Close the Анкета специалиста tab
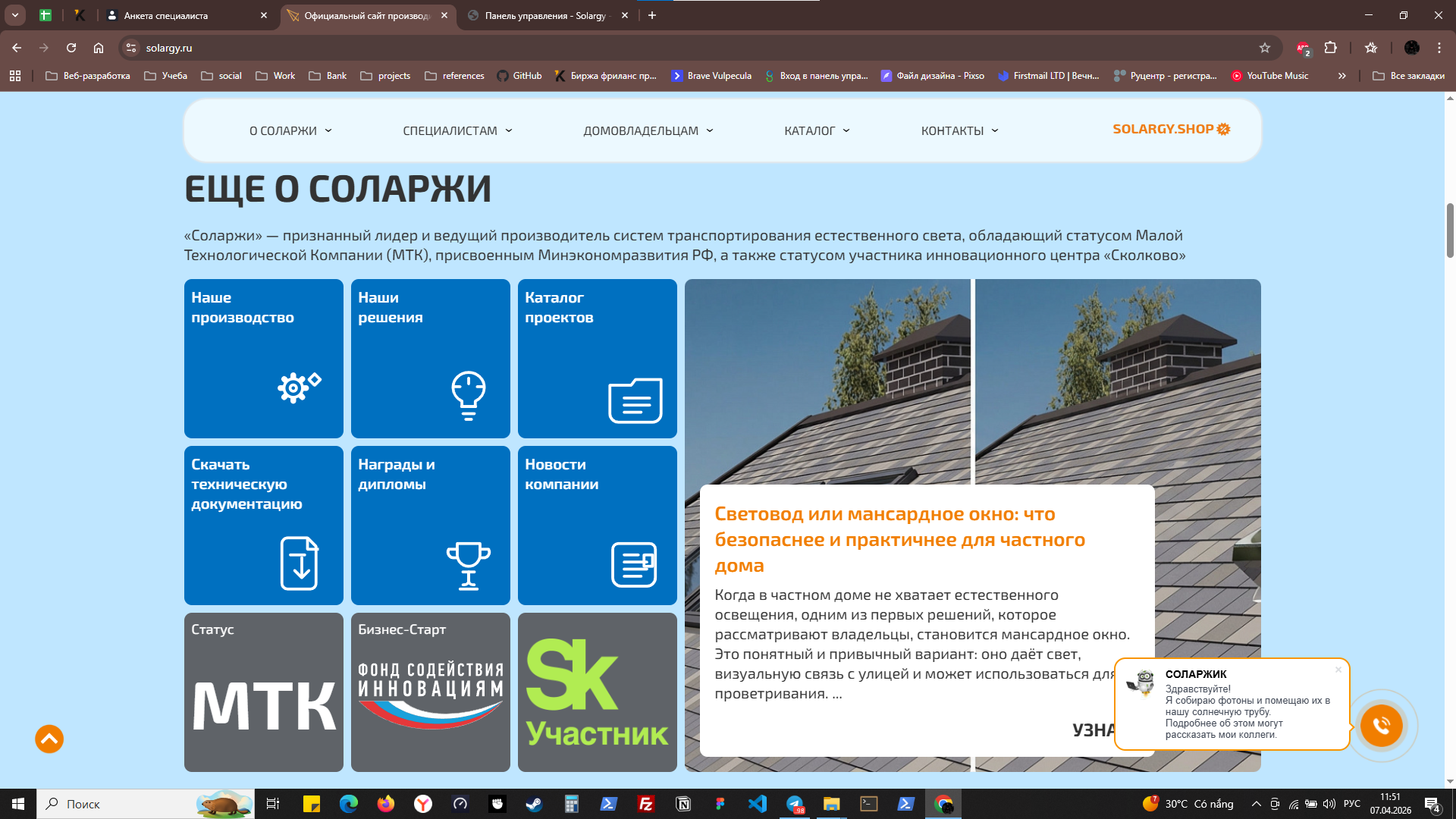 click(264, 15)
